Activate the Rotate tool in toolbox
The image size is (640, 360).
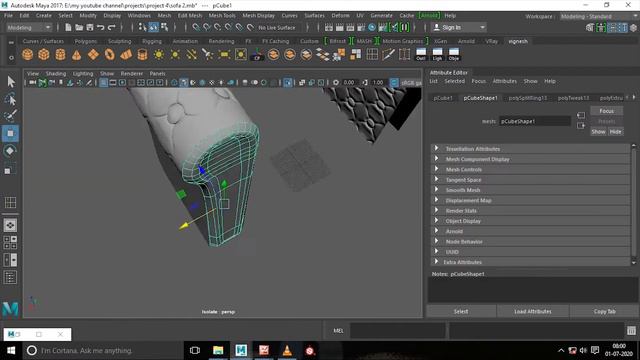pyautogui.click(x=11, y=151)
